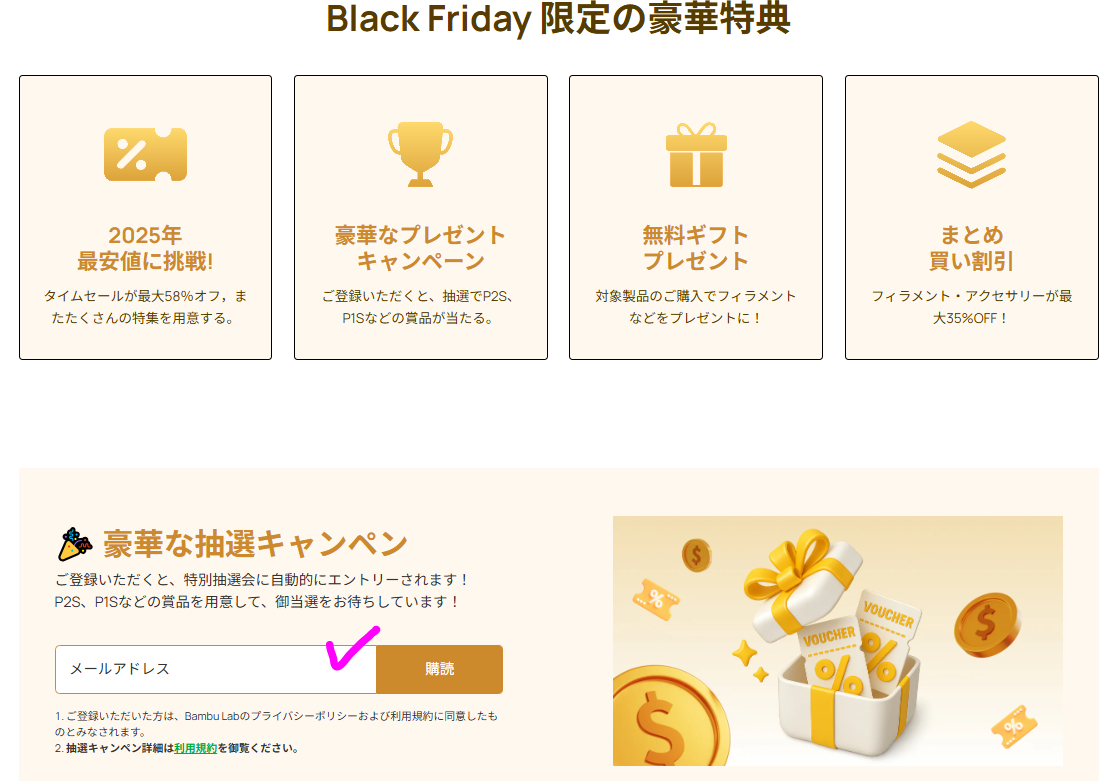Click the dollar coin on the right side

(x=986, y=624)
